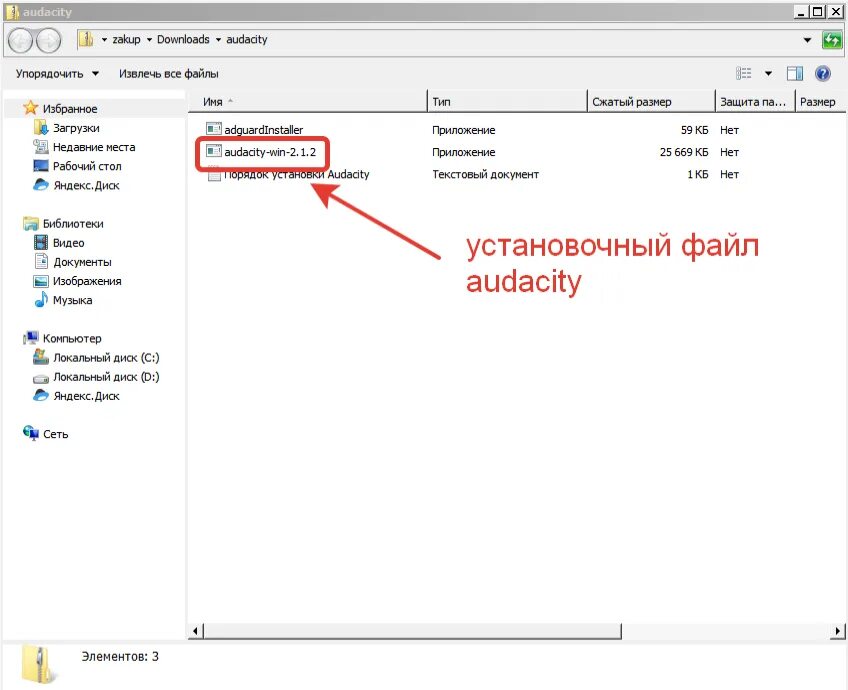Maximize the audacity window
This screenshot has height=690, width=848.
(x=818, y=11)
